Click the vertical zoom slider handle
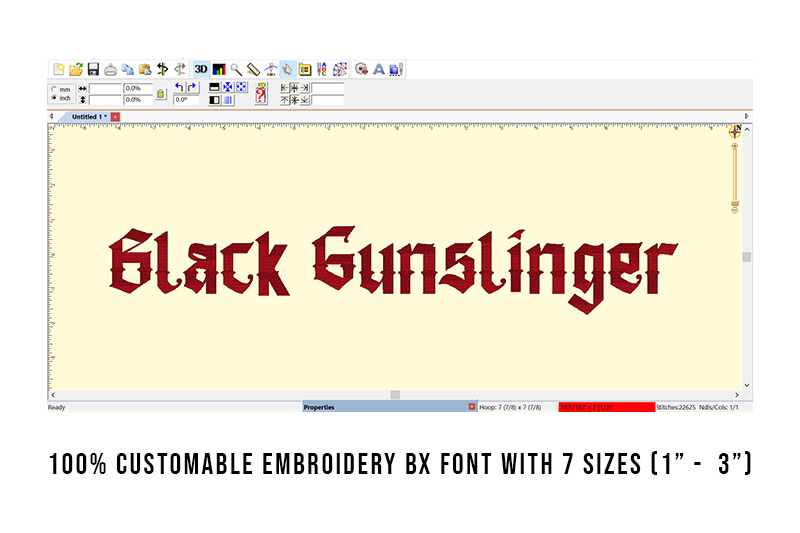The image size is (800, 533). [x=735, y=204]
